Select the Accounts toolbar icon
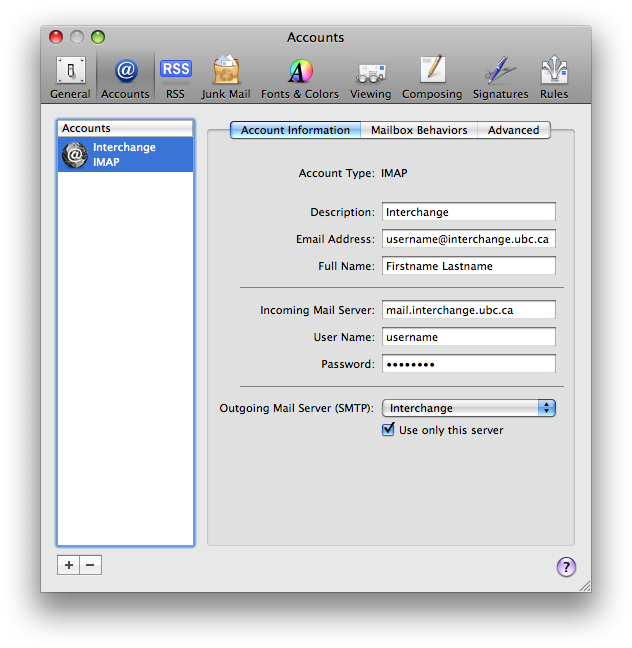This screenshot has height=648, width=632. pyautogui.click(x=125, y=77)
